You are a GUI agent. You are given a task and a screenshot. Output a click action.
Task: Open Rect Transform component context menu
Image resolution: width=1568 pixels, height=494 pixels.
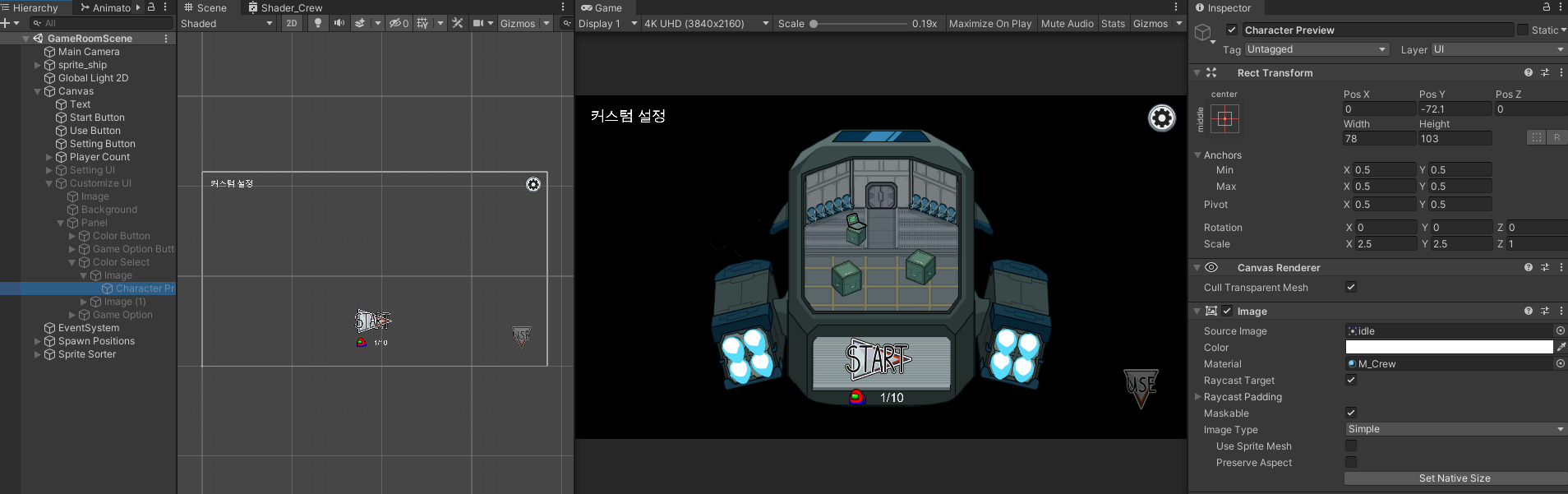1561,72
